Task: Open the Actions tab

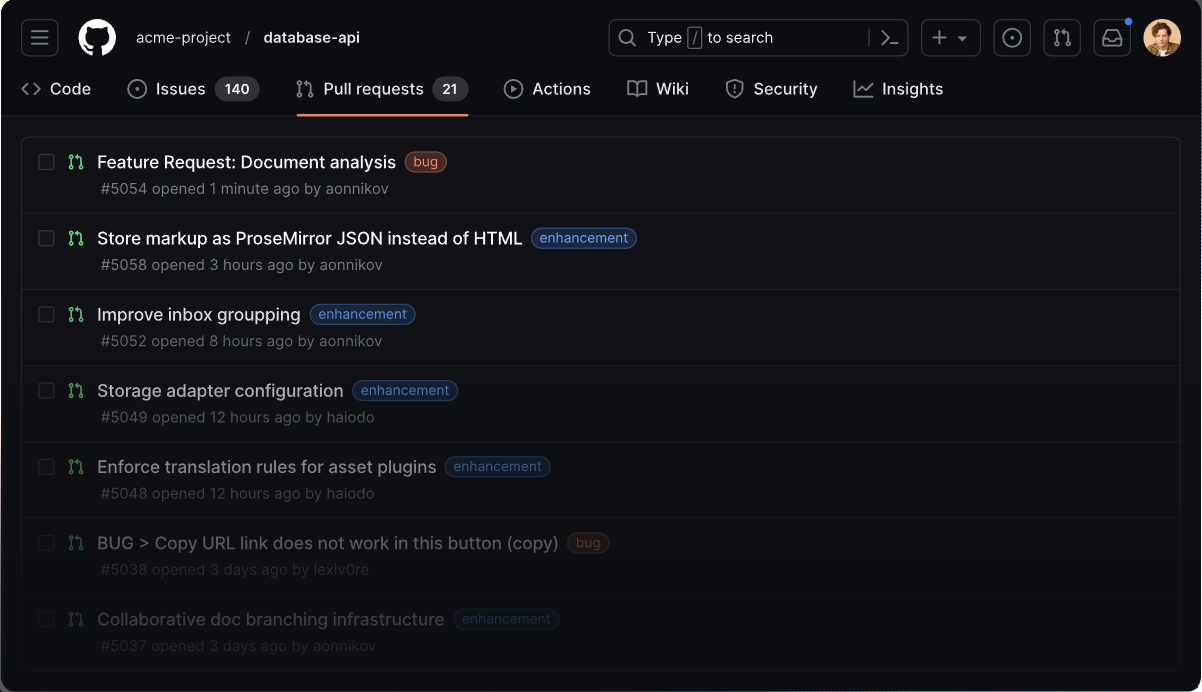Action: (547, 89)
